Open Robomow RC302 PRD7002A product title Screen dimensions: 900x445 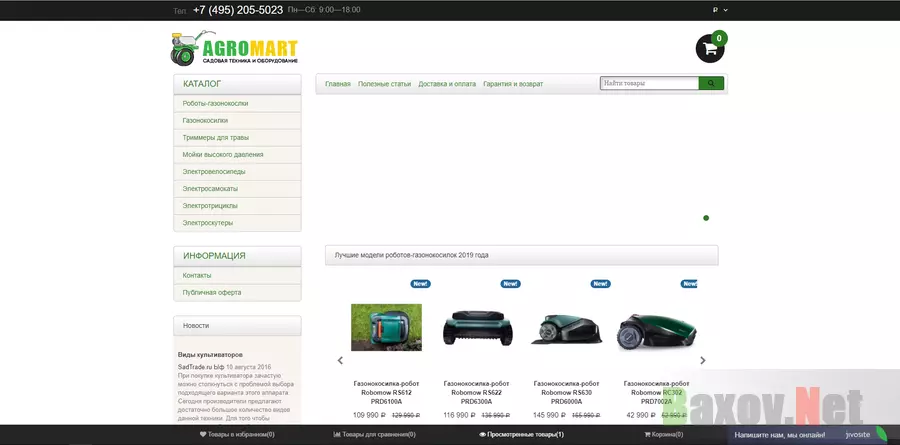click(x=657, y=392)
